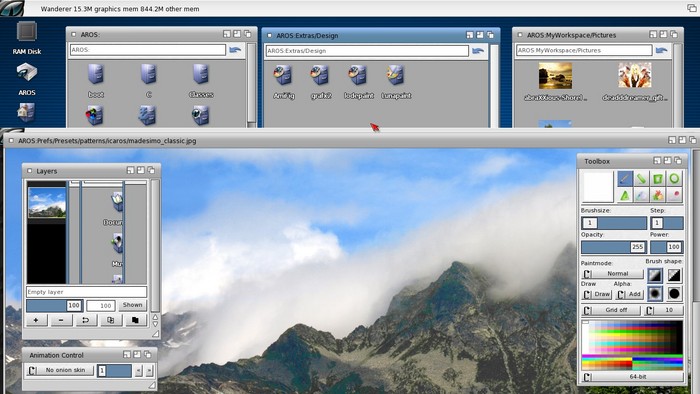Select the brush draw tool in Toolbox

point(625,179)
